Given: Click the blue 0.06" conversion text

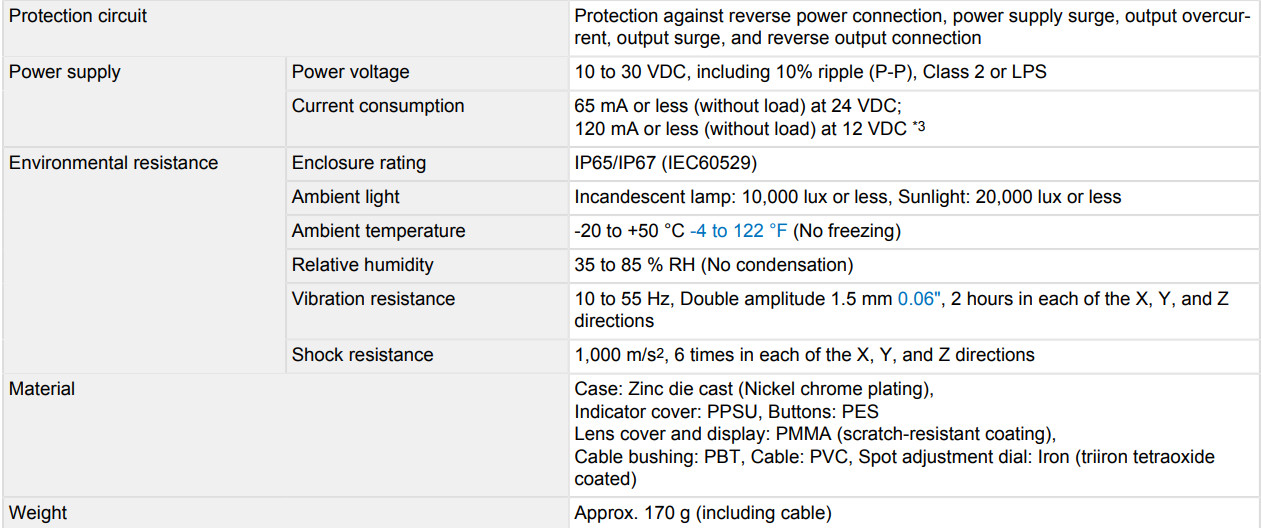Looking at the screenshot, I should point(920,299).
